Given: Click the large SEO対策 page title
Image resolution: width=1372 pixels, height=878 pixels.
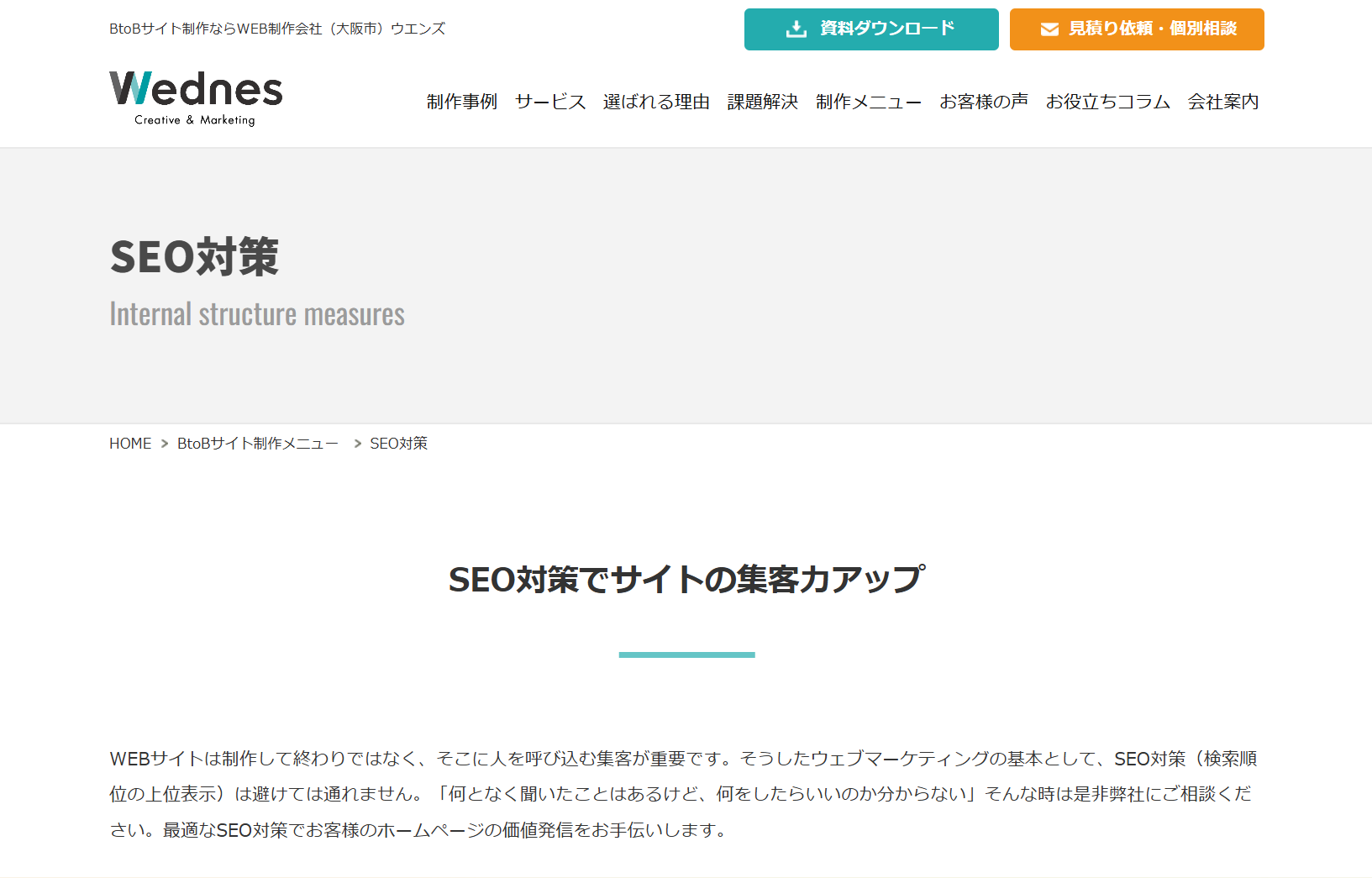Looking at the screenshot, I should click(x=194, y=257).
